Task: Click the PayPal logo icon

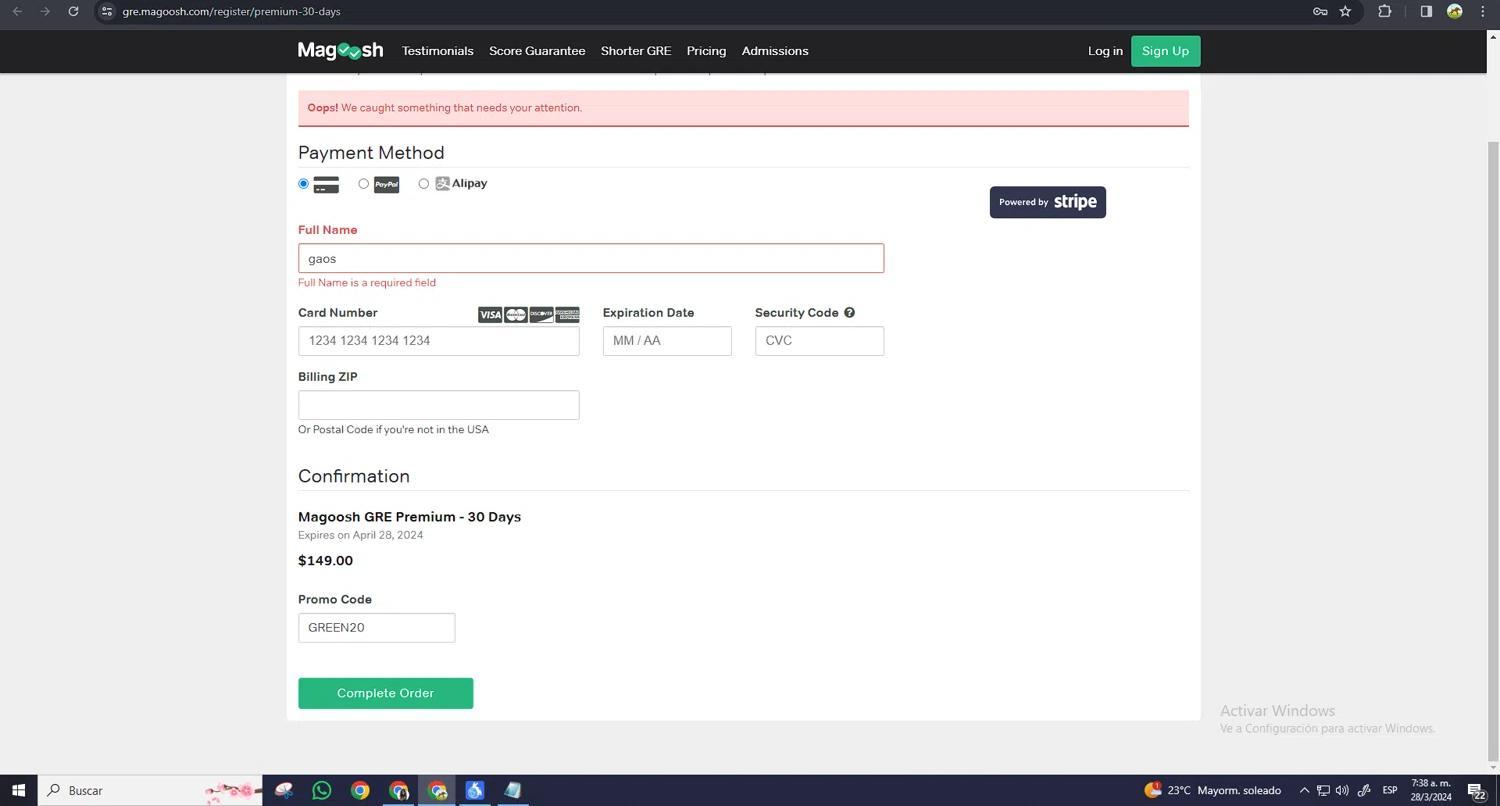Action: point(386,185)
